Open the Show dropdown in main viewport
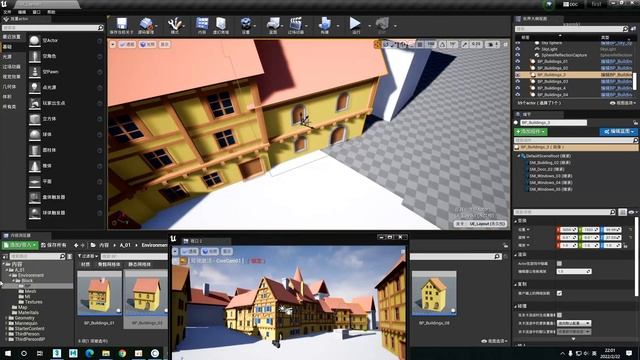The image size is (640, 360). pyautogui.click(x=164, y=44)
